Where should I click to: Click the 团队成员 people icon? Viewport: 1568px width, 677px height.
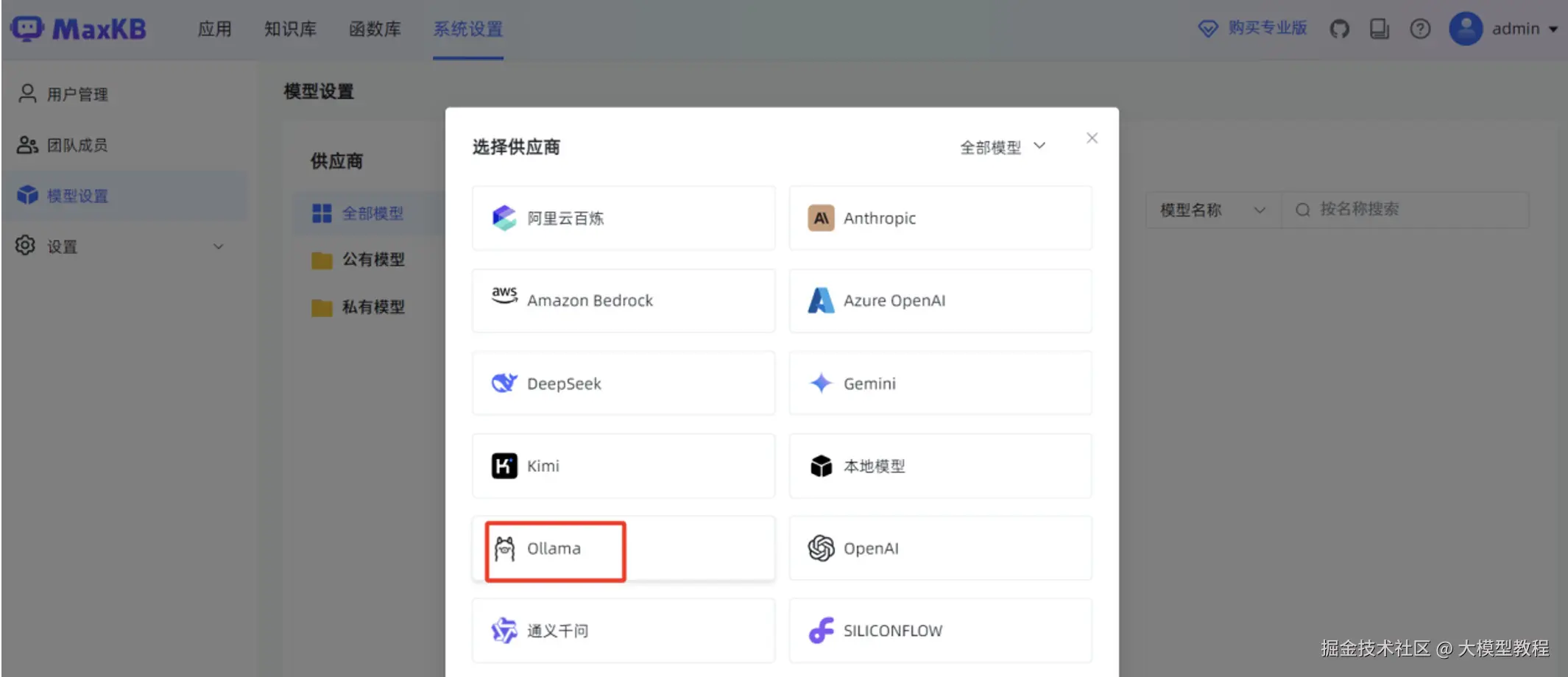[x=27, y=145]
